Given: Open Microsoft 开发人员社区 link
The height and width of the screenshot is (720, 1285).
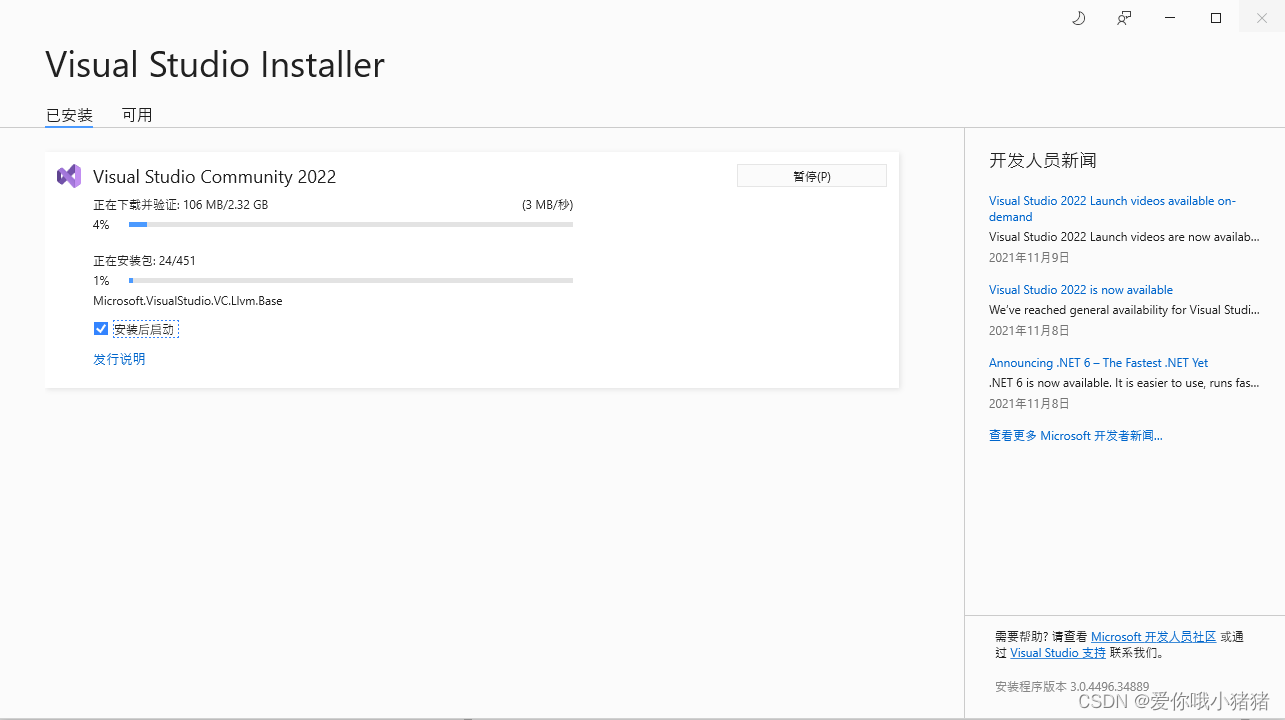Looking at the screenshot, I should pyautogui.click(x=1153, y=637).
